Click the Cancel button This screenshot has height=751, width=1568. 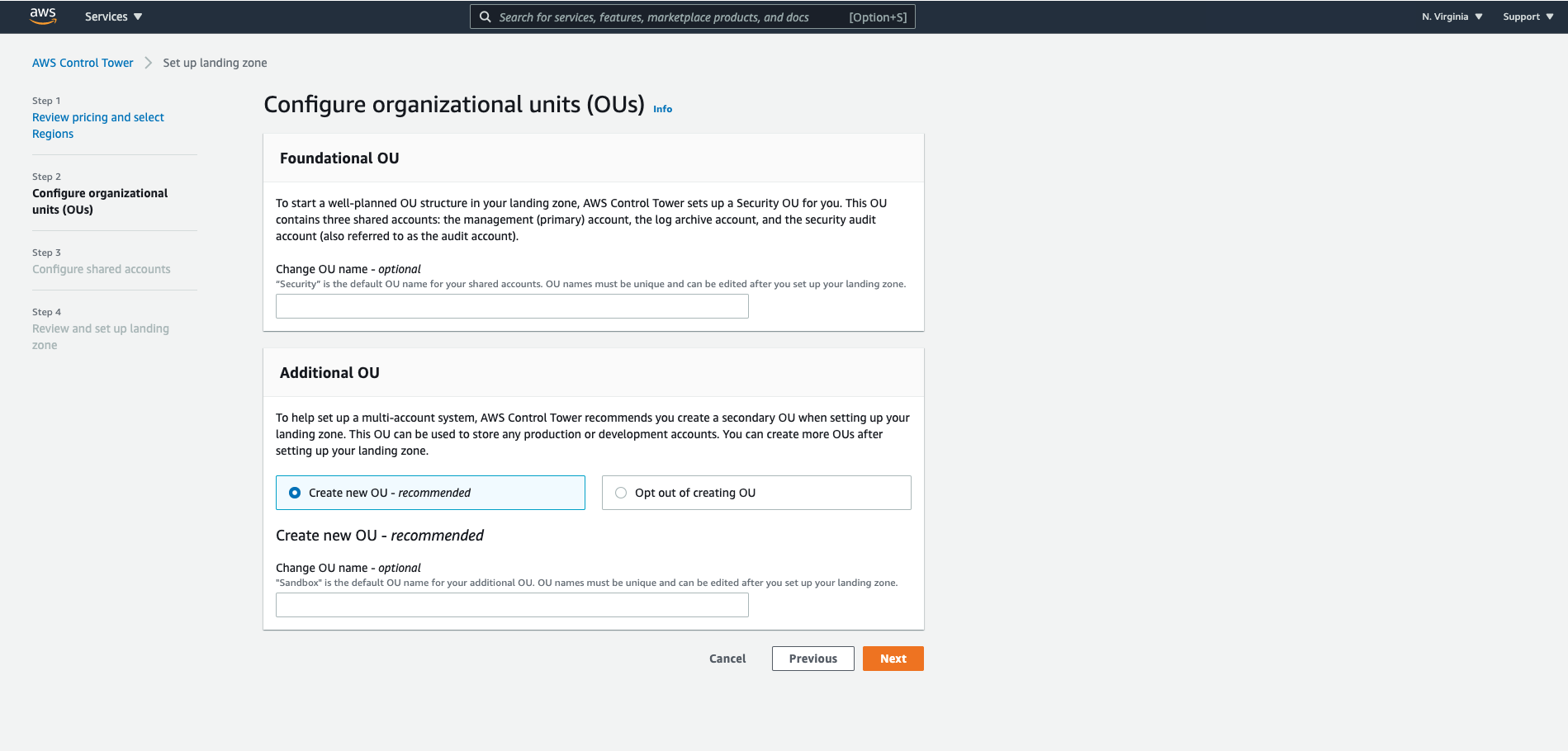click(727, 659)
